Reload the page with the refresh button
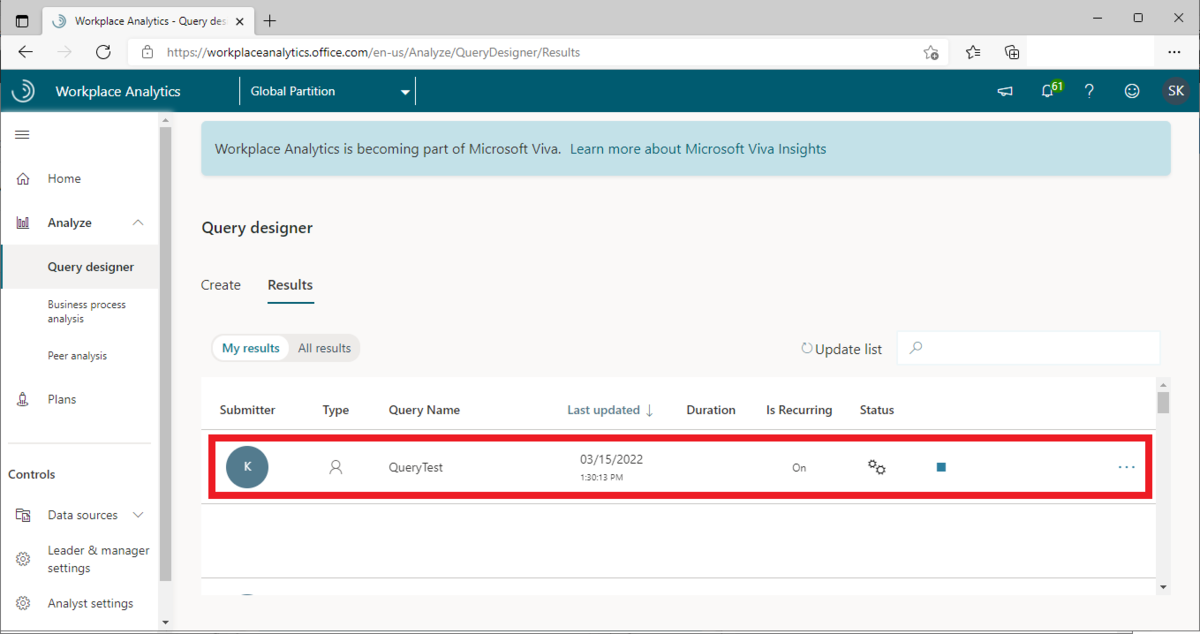Image resolution: width=1200 pixels, height=634 pixels. [103, 52]
